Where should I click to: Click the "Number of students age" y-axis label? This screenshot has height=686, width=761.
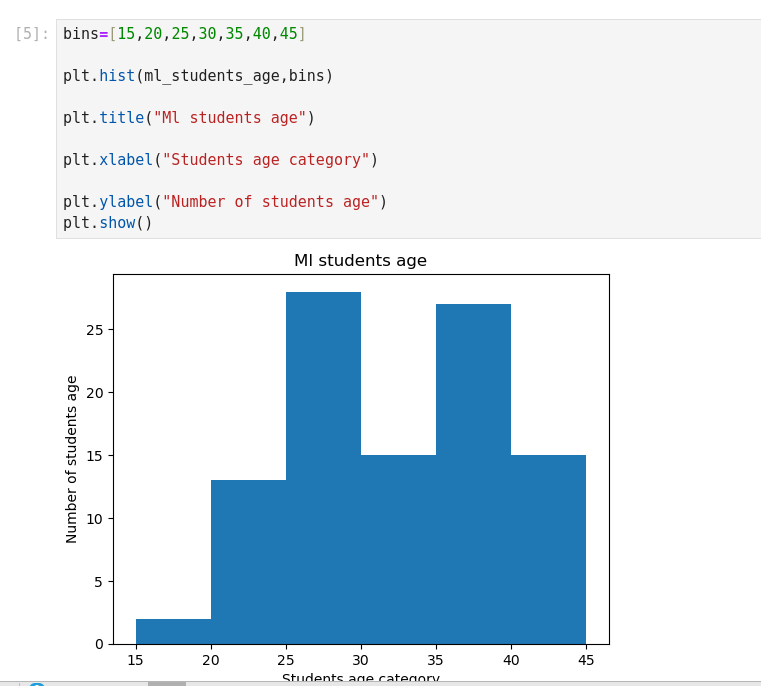coord(72,459)
